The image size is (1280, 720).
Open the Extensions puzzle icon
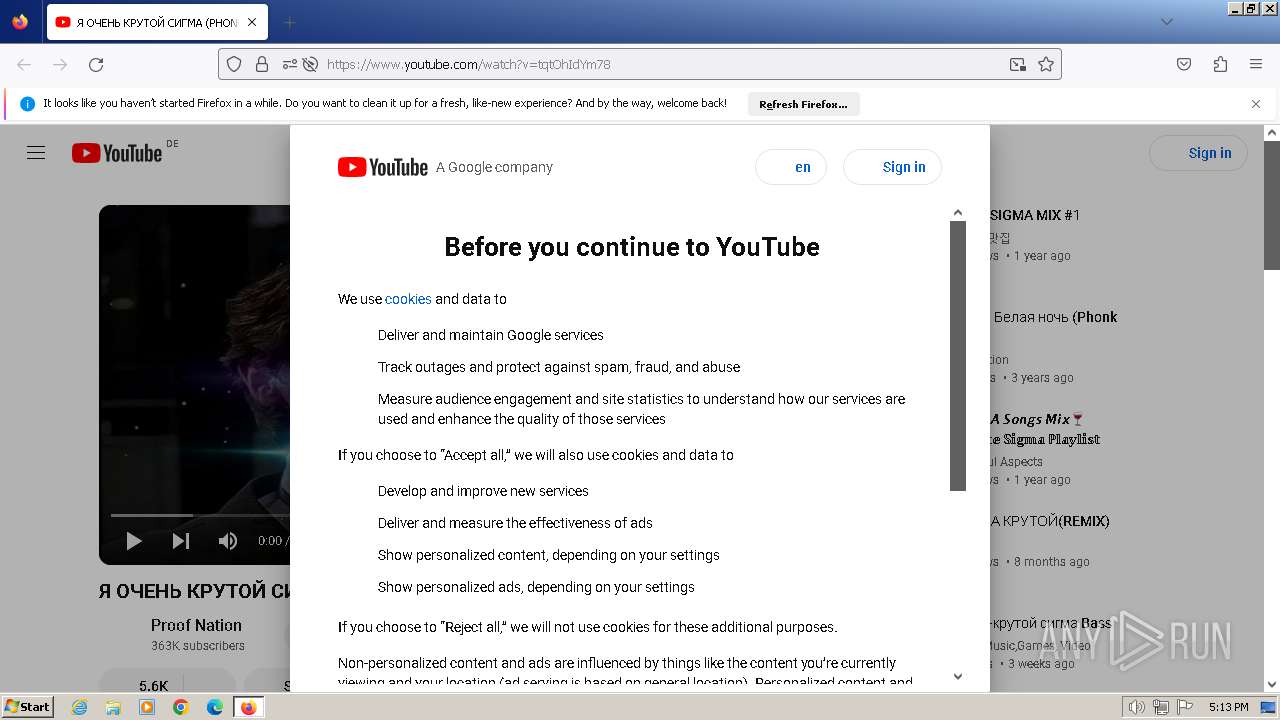pyautogui.click(x=1220, y=64)
